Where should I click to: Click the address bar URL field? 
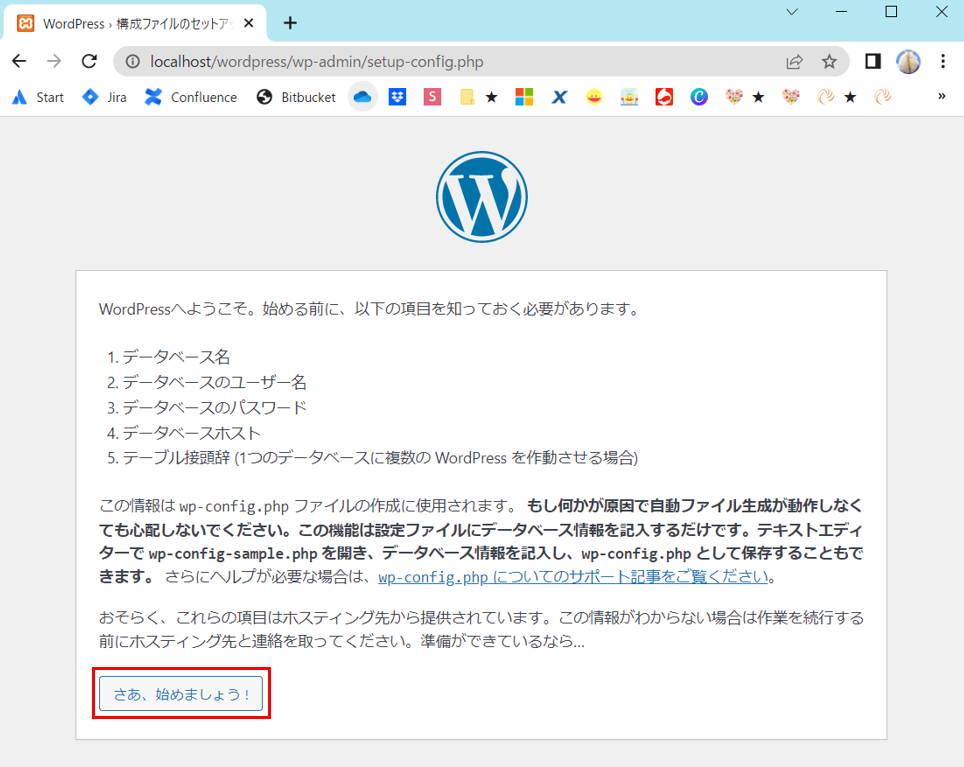point(450,61)
